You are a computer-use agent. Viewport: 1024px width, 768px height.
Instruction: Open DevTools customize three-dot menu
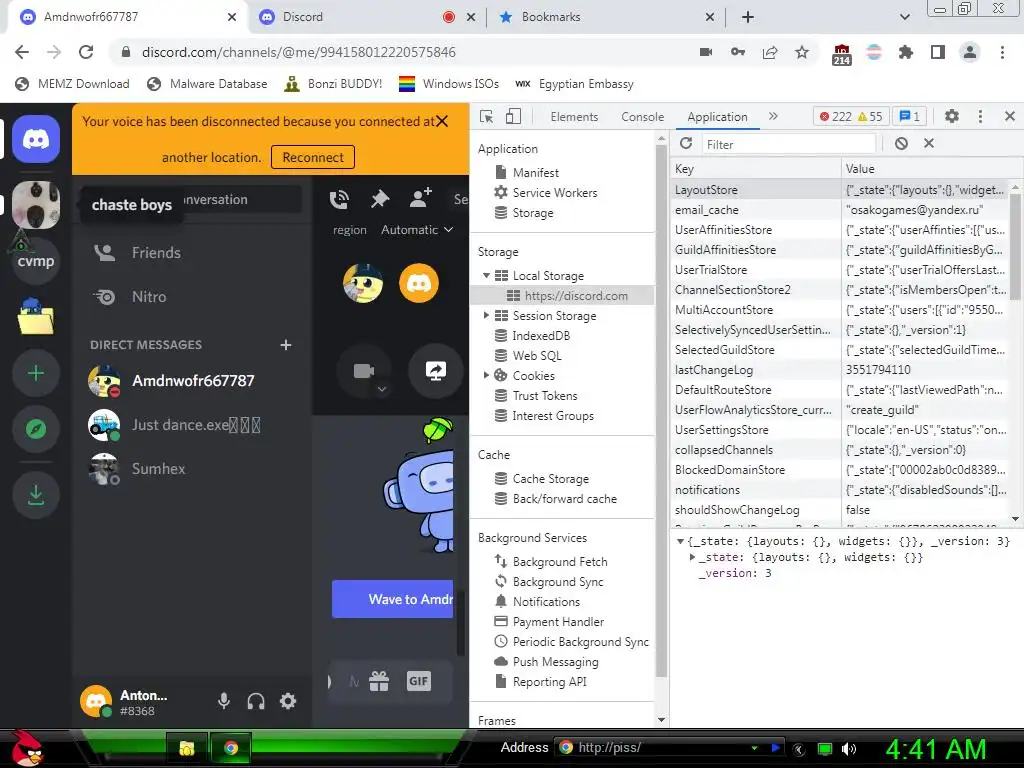(980, 116)
